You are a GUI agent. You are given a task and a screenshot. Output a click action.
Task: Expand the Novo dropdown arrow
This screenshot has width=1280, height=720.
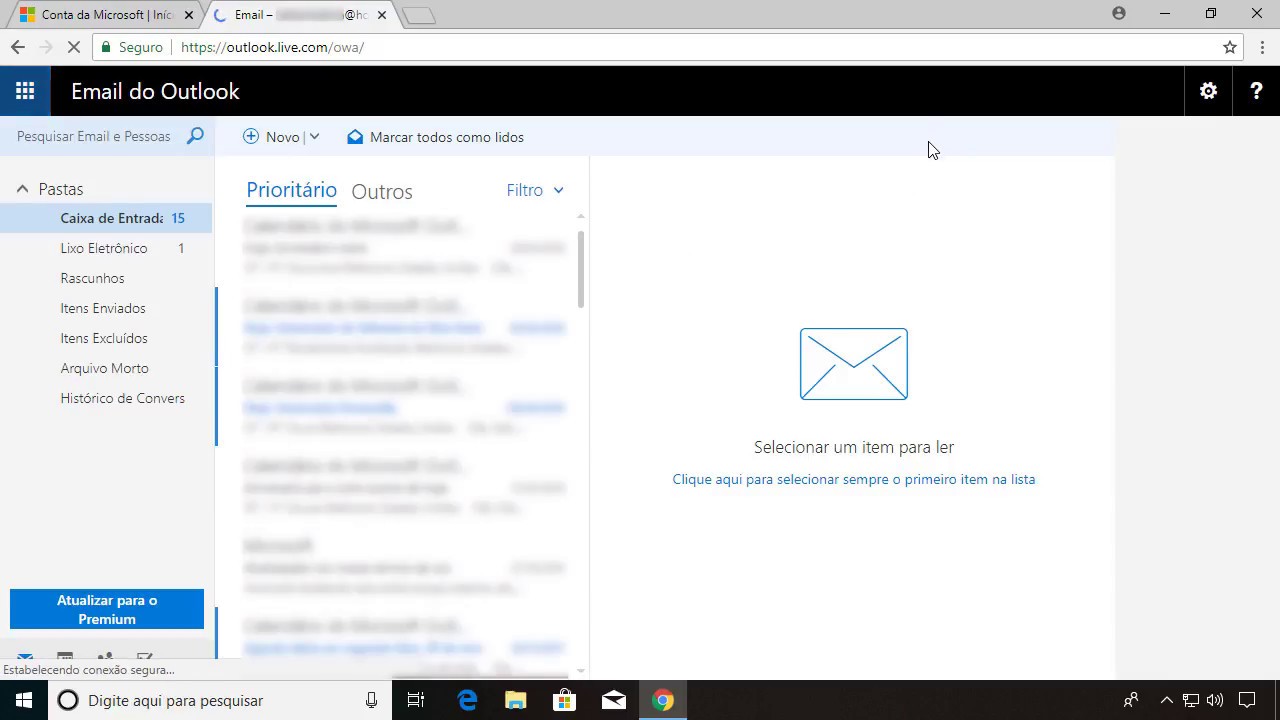point(314,137)
